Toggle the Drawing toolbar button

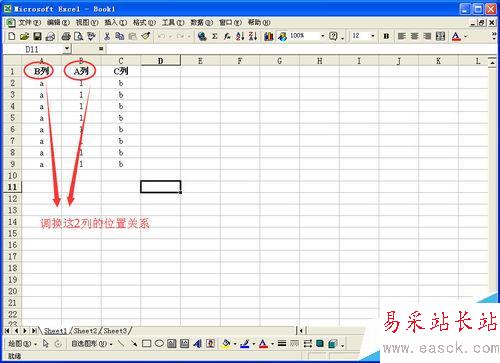[x=282, y=36]
